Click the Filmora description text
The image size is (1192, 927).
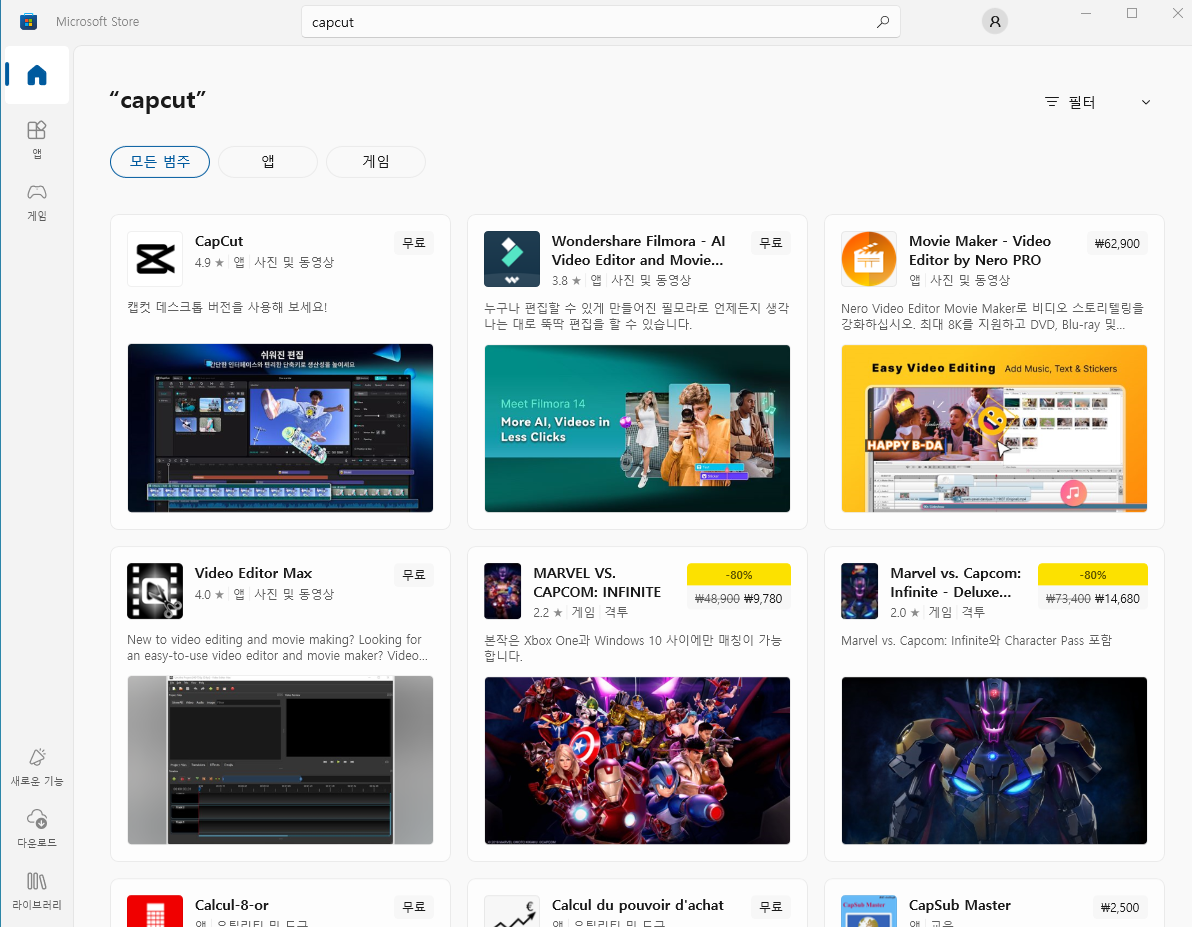(x=637, y=316)
